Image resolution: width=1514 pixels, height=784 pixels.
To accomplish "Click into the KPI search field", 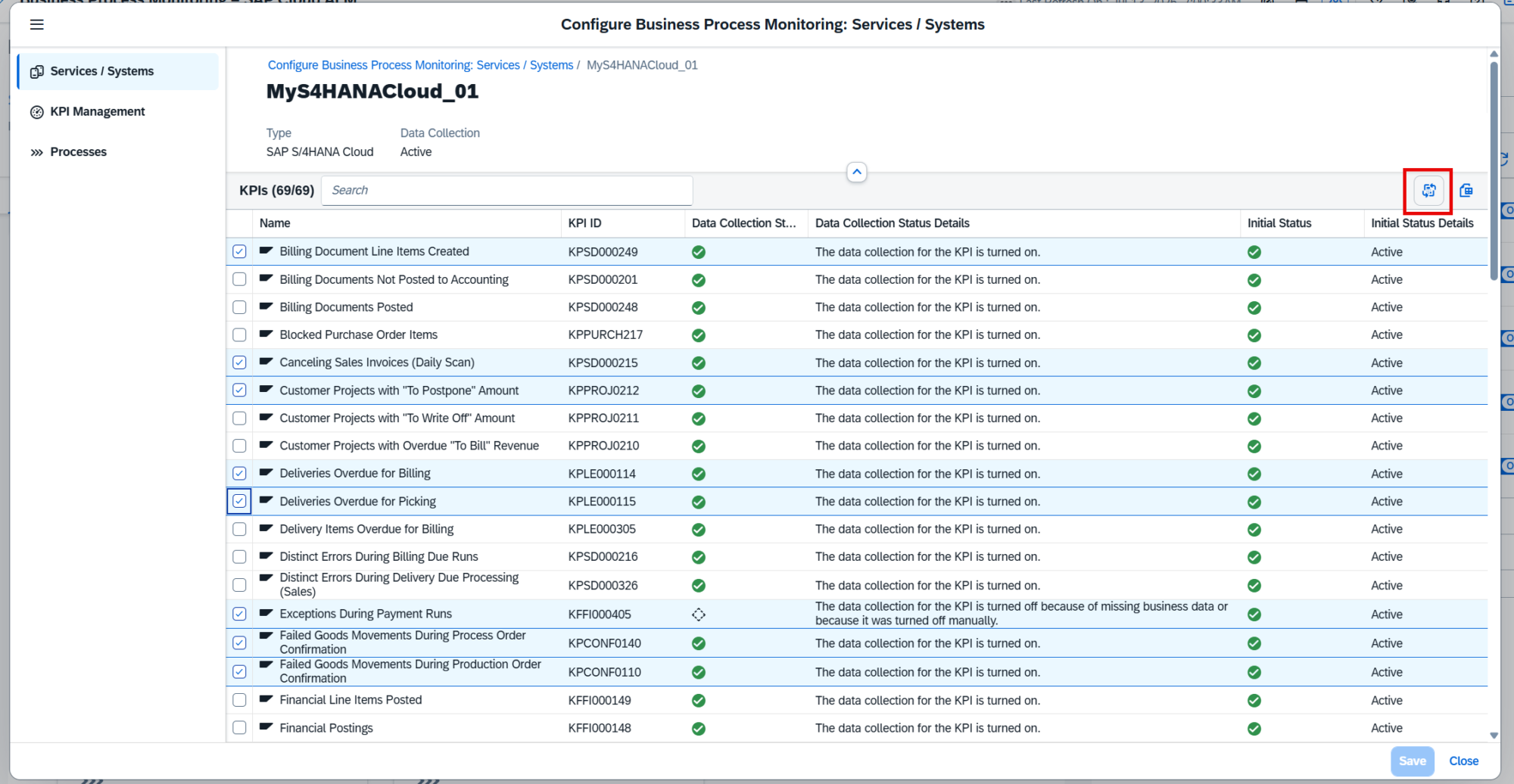I will point(507,191).
